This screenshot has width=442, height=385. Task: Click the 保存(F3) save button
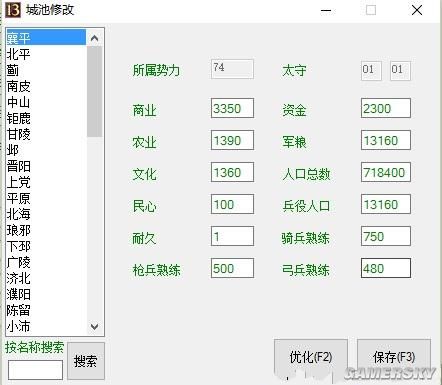point(394,358)
